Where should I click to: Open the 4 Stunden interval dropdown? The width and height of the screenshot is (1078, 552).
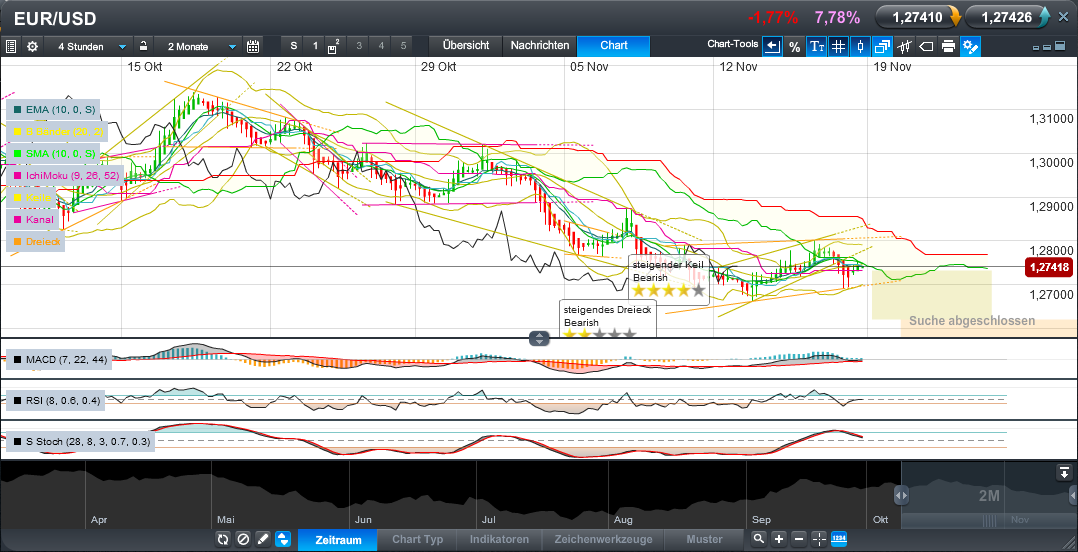pyautogui.click(x=87, y=47)
